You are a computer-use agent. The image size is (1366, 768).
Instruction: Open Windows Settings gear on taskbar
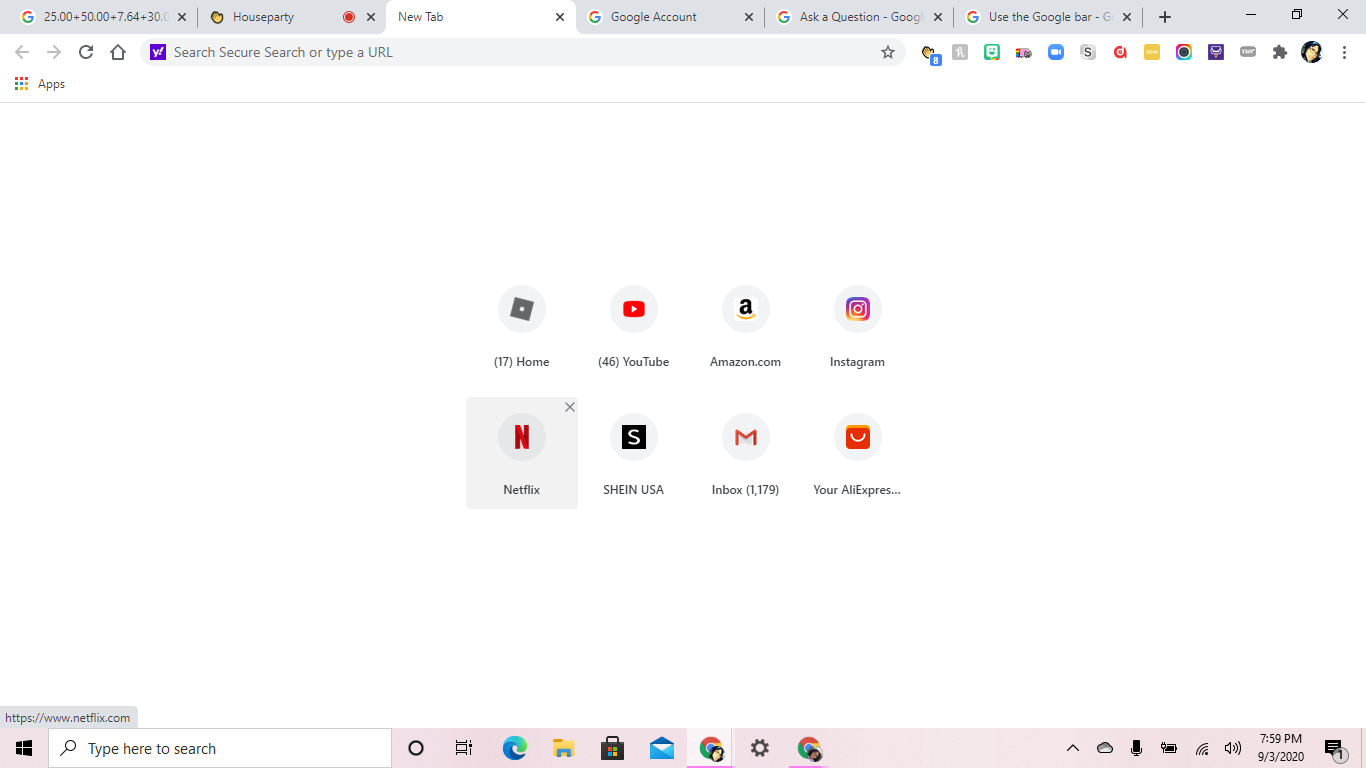(x=760, y=748)
